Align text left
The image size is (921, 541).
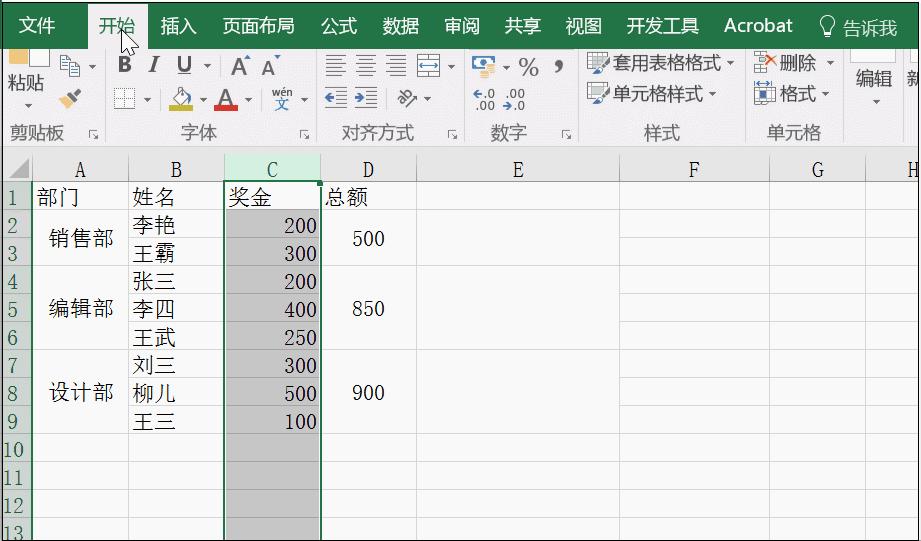pyautogui.click(x=335, y=66)
